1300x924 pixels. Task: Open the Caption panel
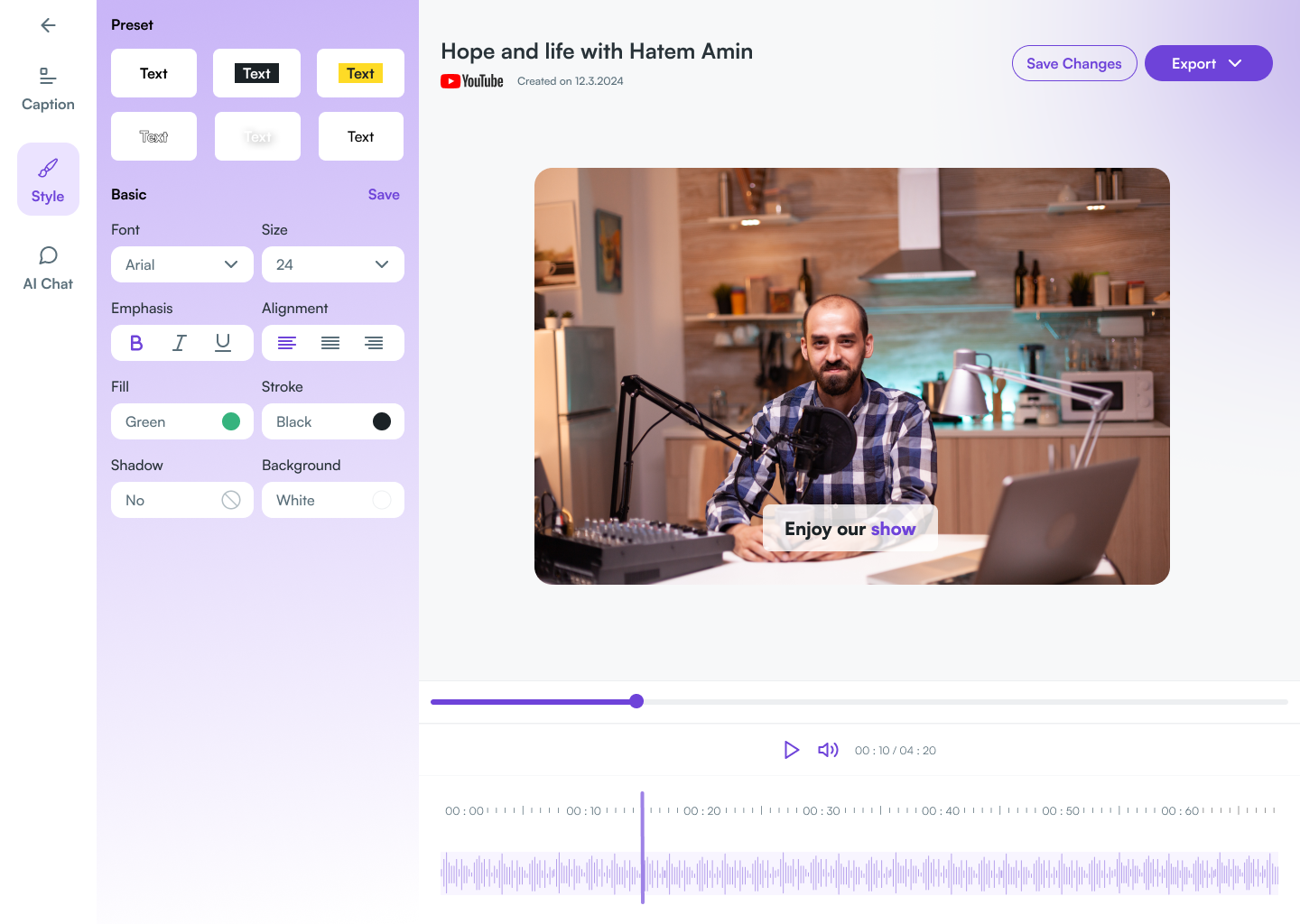click(x=48, y=89)
